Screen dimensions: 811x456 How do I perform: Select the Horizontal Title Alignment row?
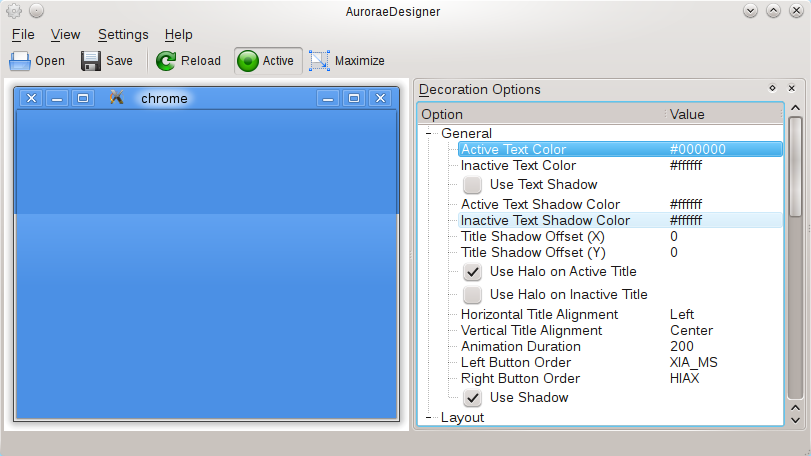pyautogui.click(x=620, y=314)
